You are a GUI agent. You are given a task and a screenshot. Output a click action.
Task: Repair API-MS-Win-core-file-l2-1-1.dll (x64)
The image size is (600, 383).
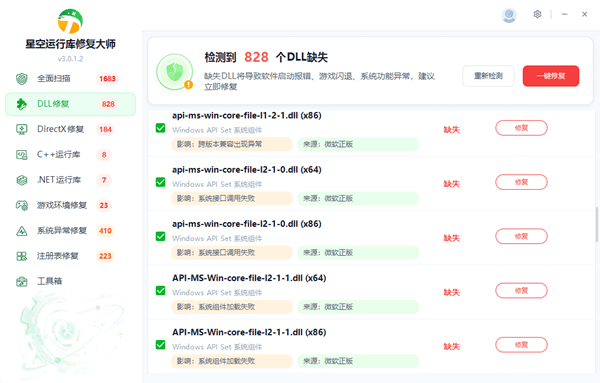point(521,291)
